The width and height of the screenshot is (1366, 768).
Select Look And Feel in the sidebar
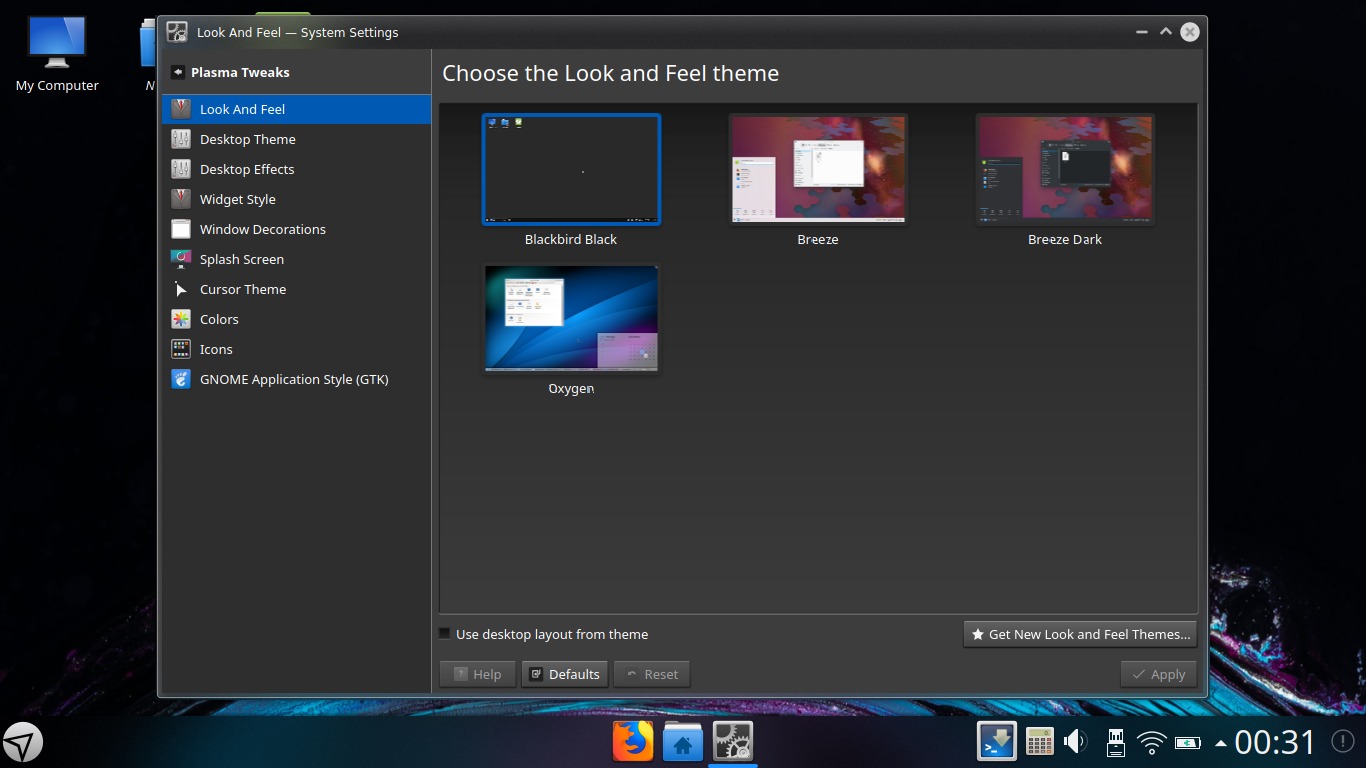pyautogui.click(x=296, y=109)
